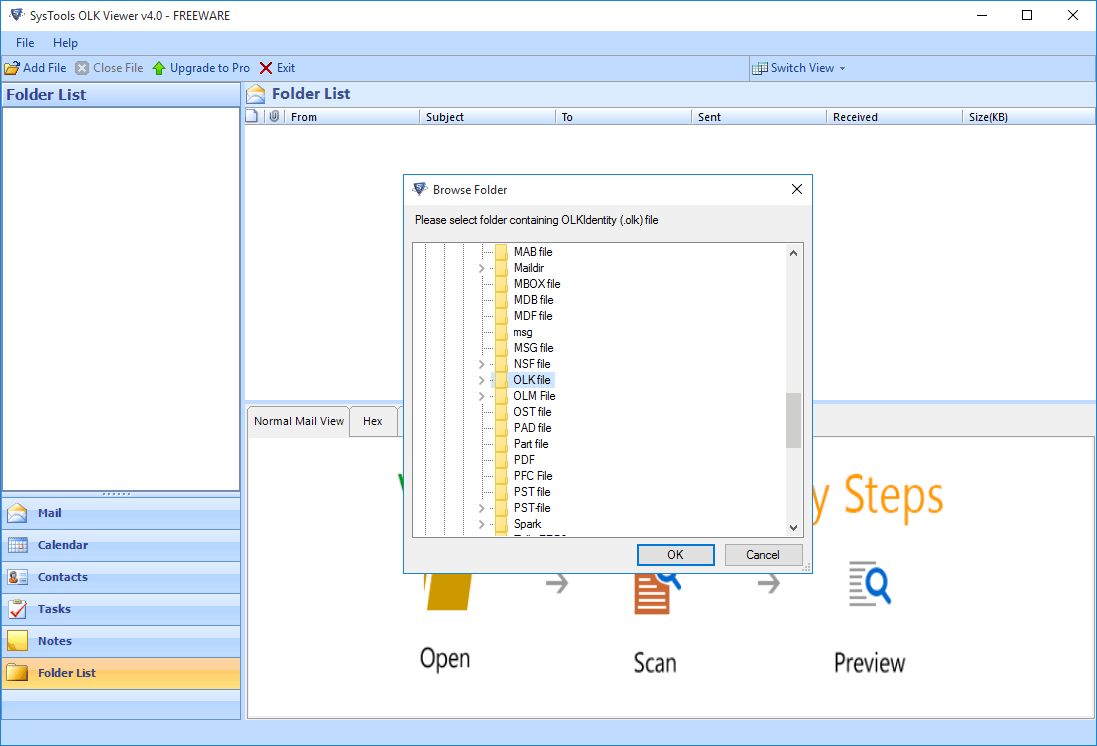
Task: Confirm selection with OK button
Action: (x=675, y=555)
